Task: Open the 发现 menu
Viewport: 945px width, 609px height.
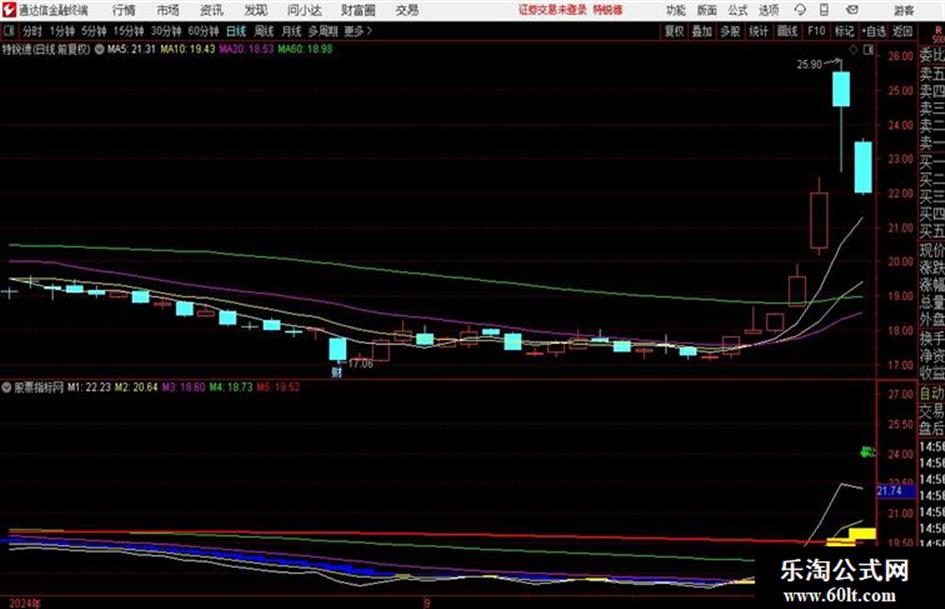Action: tap(256, 10)
